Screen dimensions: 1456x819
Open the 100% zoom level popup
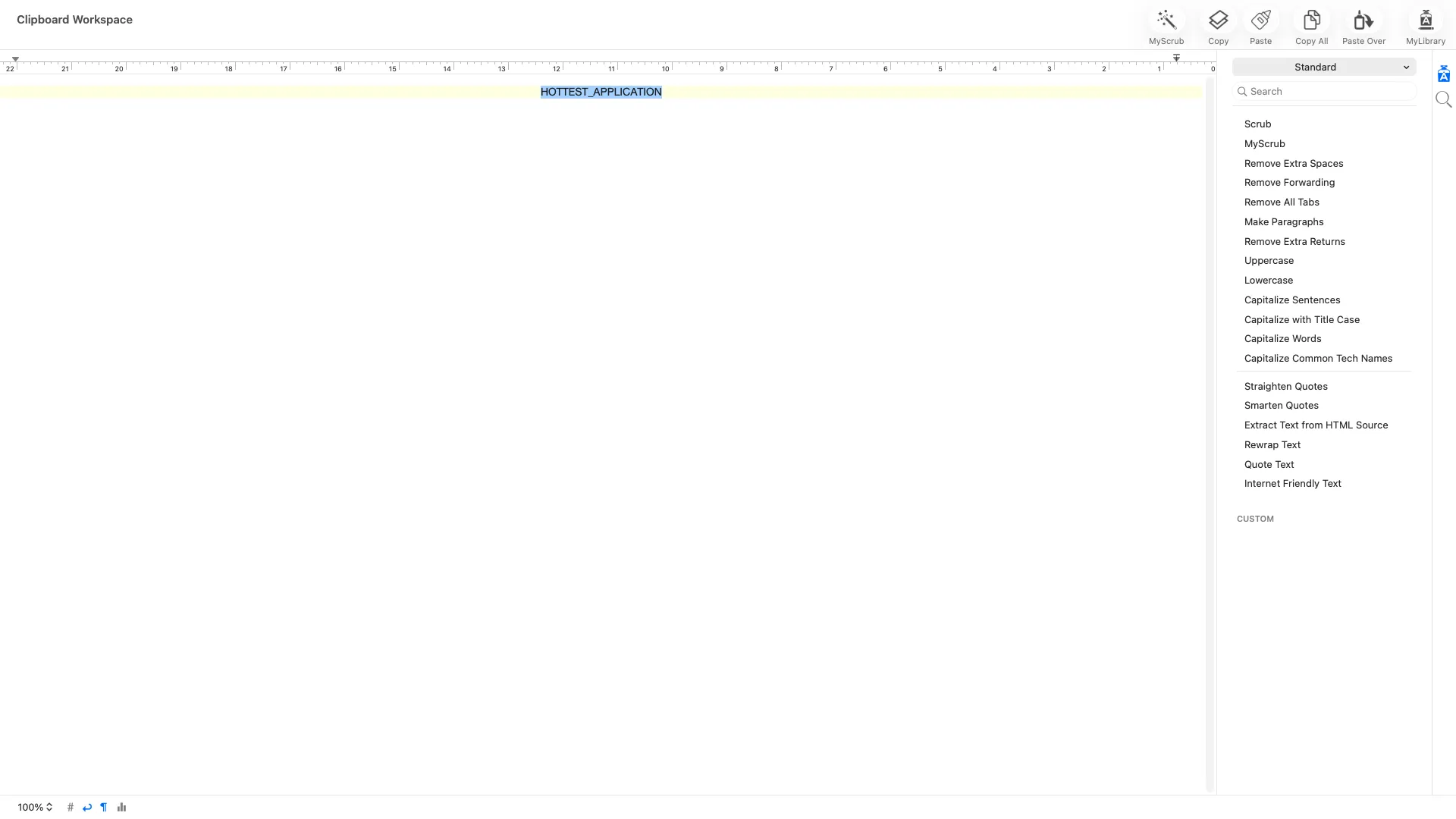35,807
